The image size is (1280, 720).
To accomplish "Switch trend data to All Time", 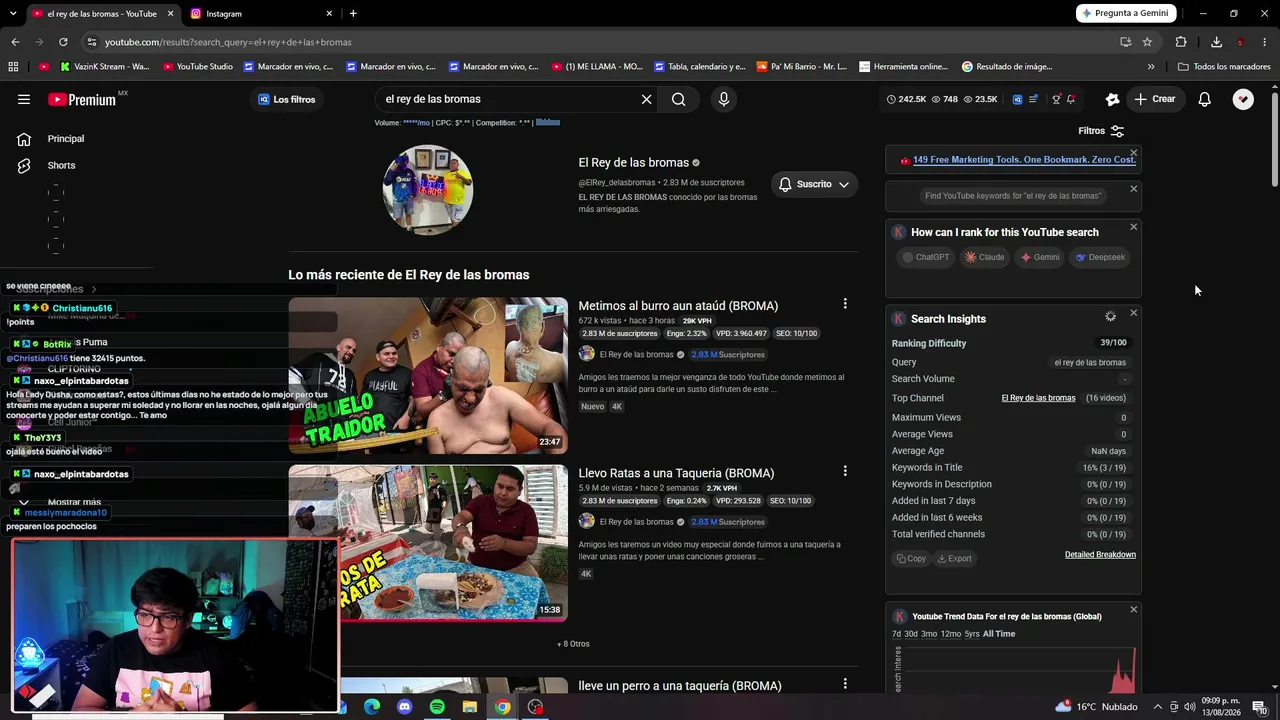I will pos(999,634).
